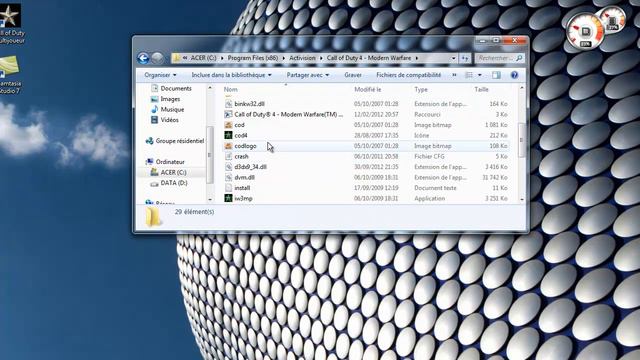The height and width of the screenshot is (360, 640).
Task: Click the navigation pane scrollbar thumb
Action: tap(210, 155)
